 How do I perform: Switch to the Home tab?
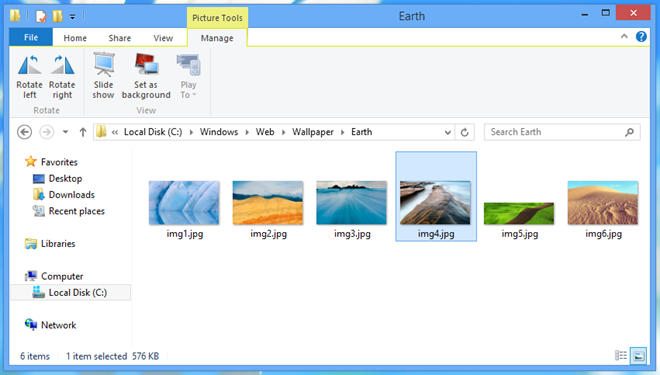(x=75, y=38)
